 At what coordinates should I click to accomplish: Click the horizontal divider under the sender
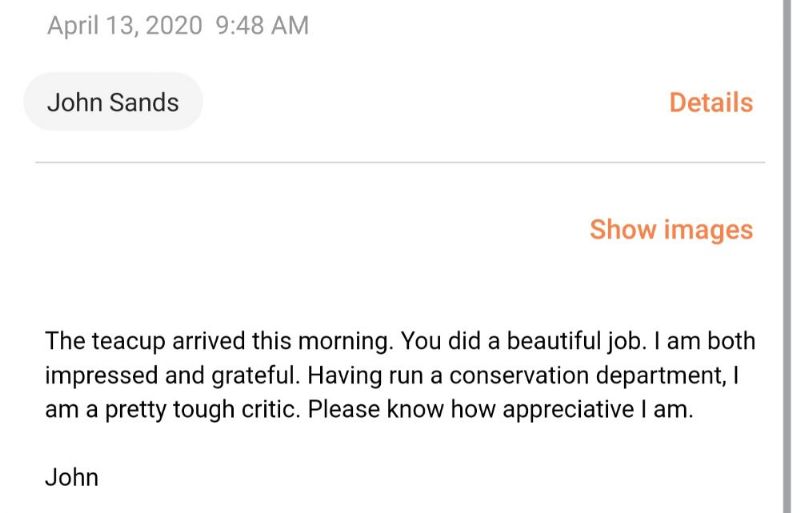(x=400, y=162)
